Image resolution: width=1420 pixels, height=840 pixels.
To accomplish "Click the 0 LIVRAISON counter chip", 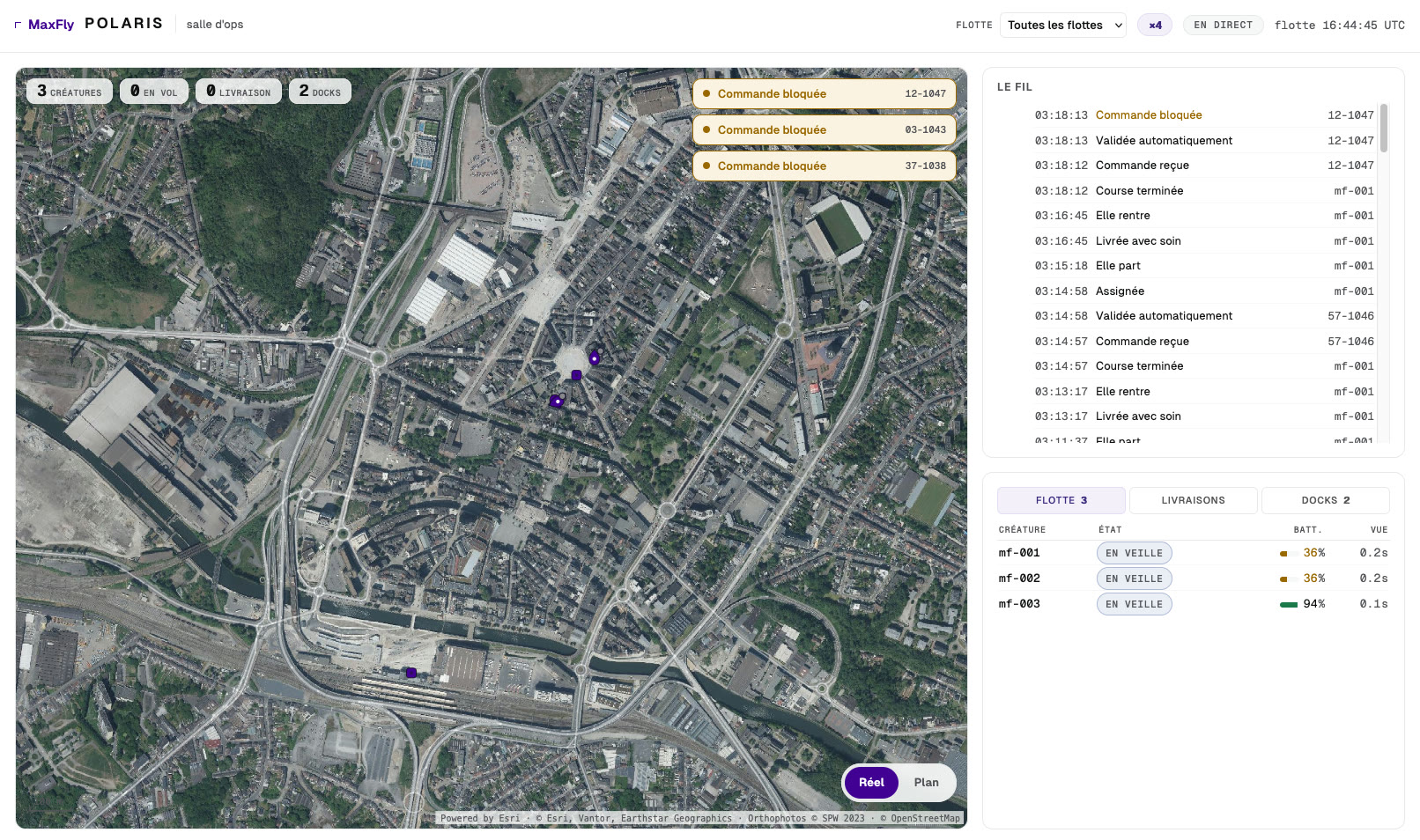I will (239, 92).
